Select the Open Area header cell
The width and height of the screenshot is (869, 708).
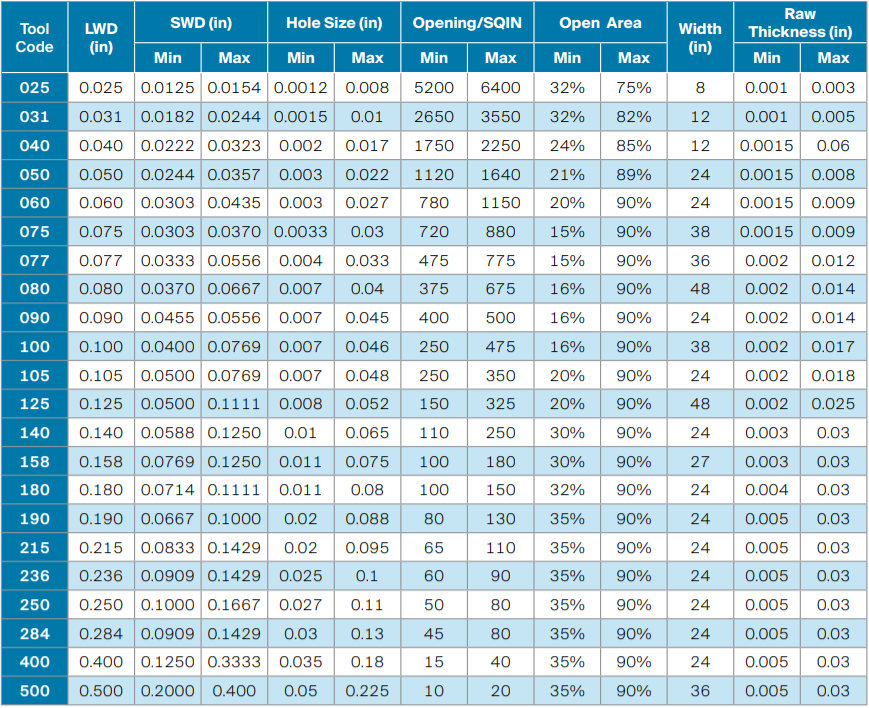[x=600, y=22]
